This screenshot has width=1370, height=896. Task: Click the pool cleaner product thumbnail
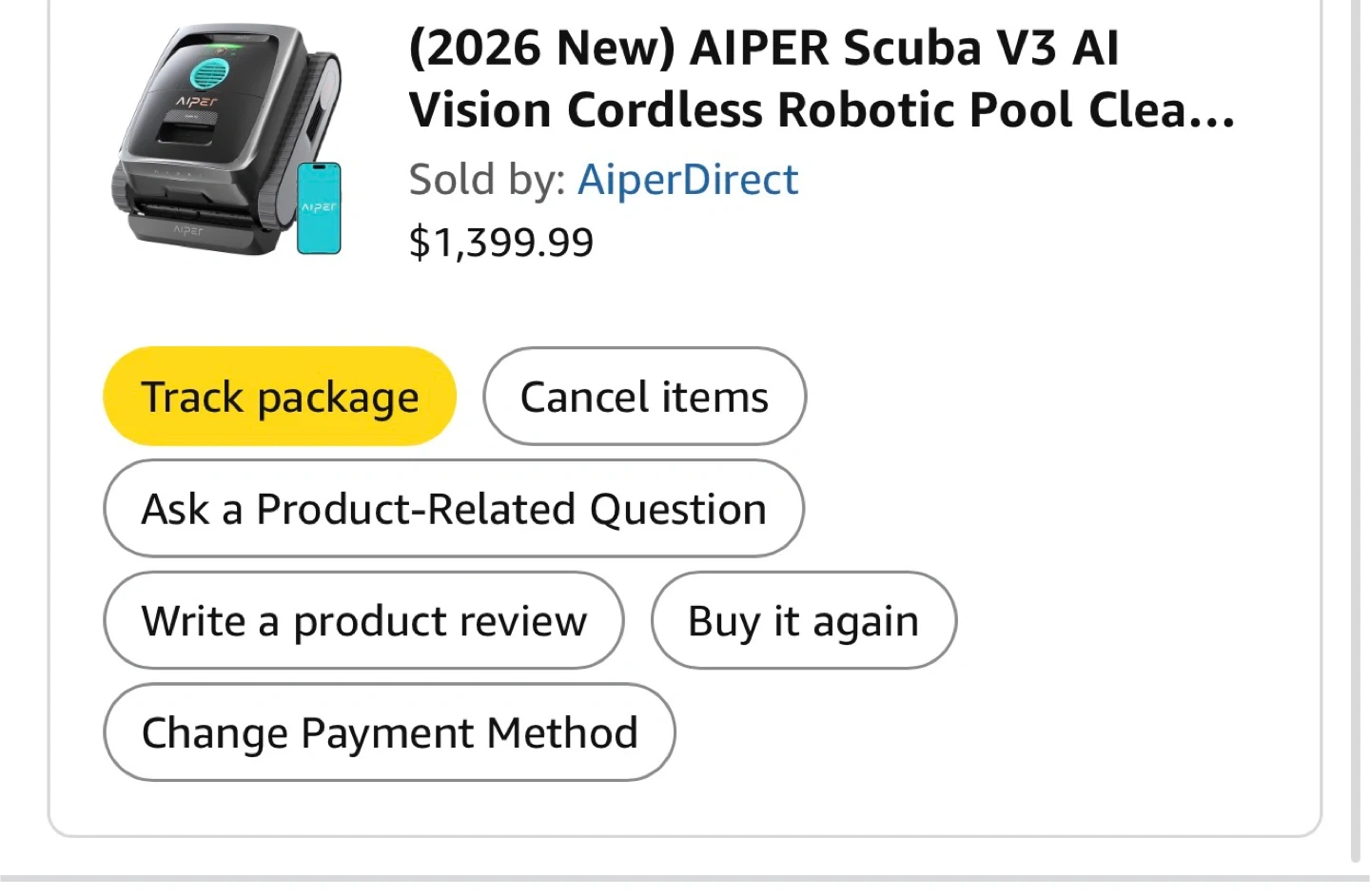point(226,141)
